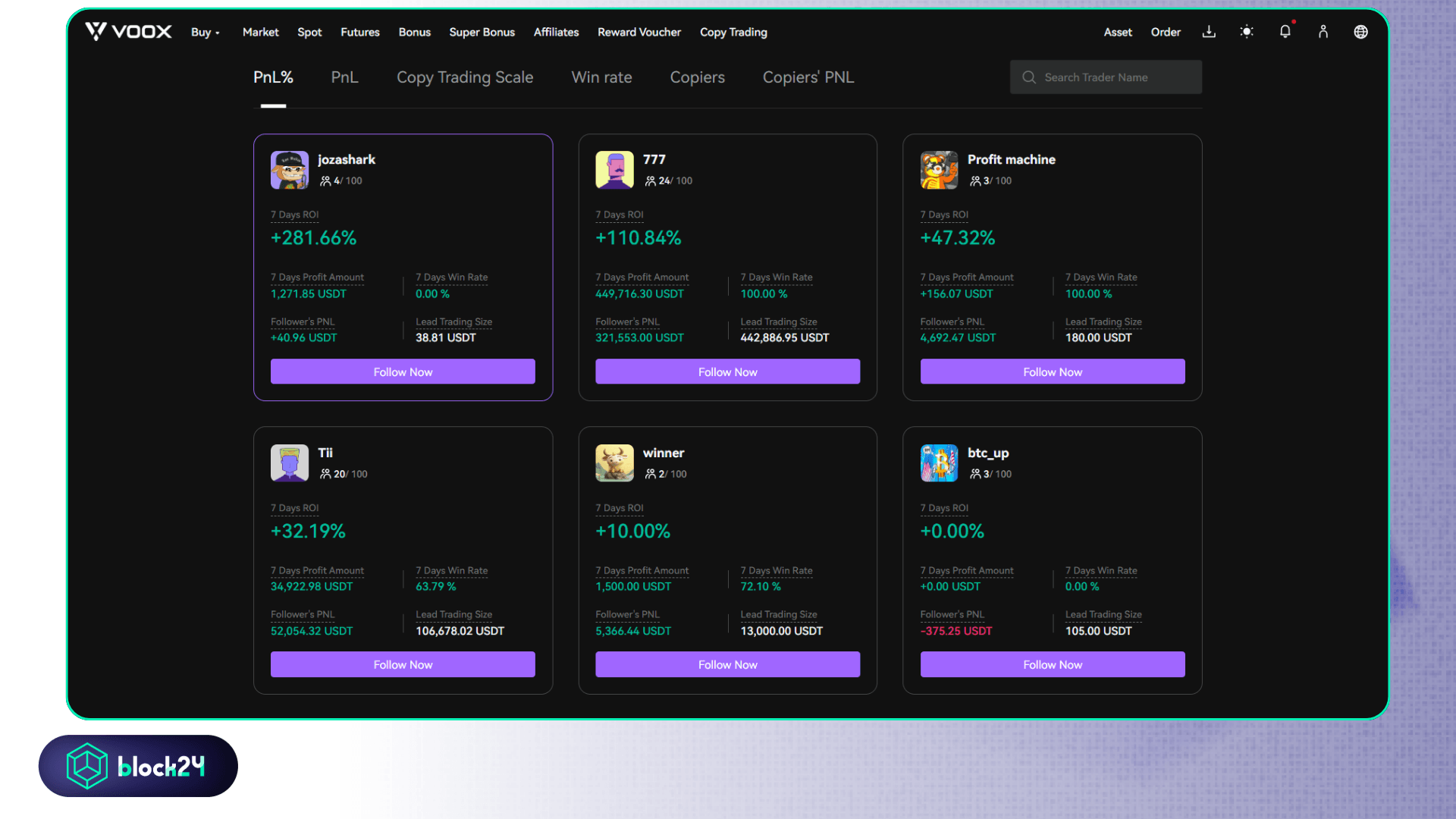Viewport: 1456px width, 819px height.
Task: Click winner's copiers count icon
Action: pos(650,474)
